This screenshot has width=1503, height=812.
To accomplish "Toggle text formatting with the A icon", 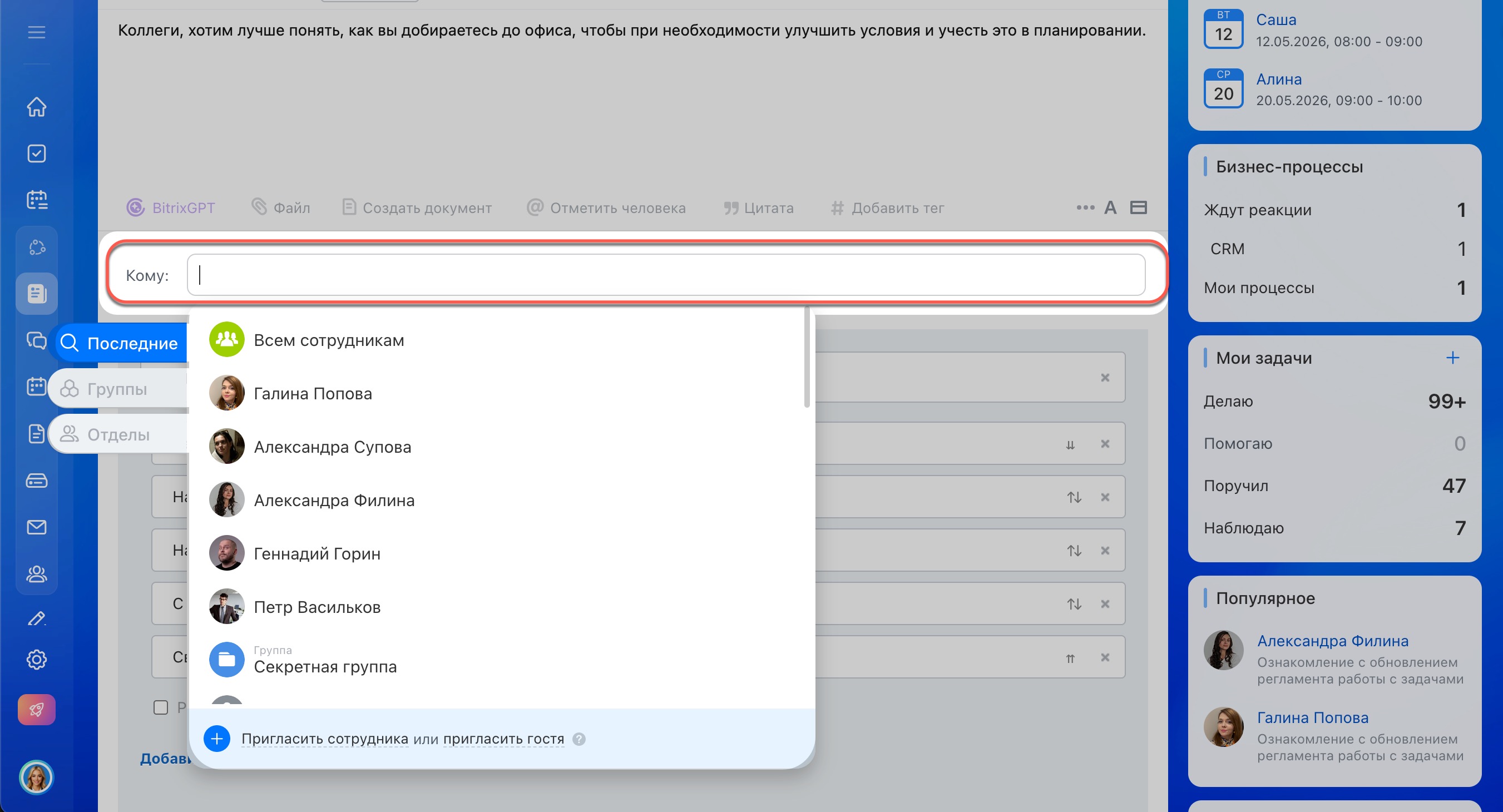I will point(1110,207).
